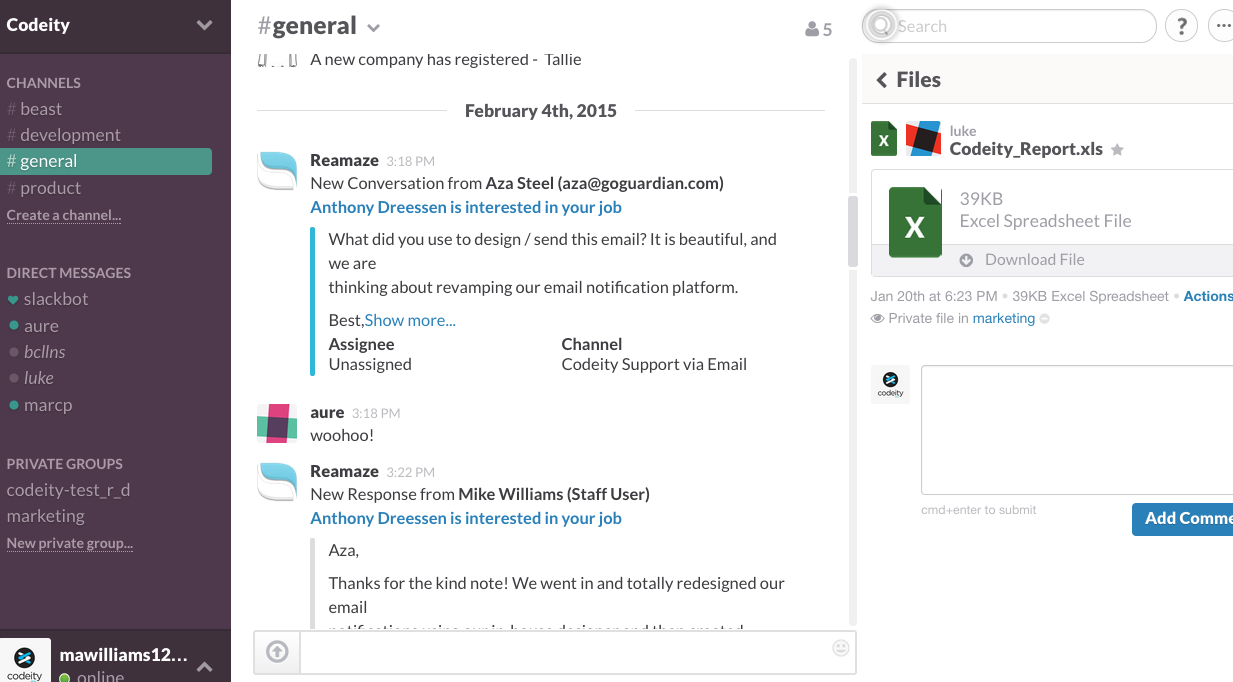Open the emoji picker smiley icon

(x=841, y=648)
